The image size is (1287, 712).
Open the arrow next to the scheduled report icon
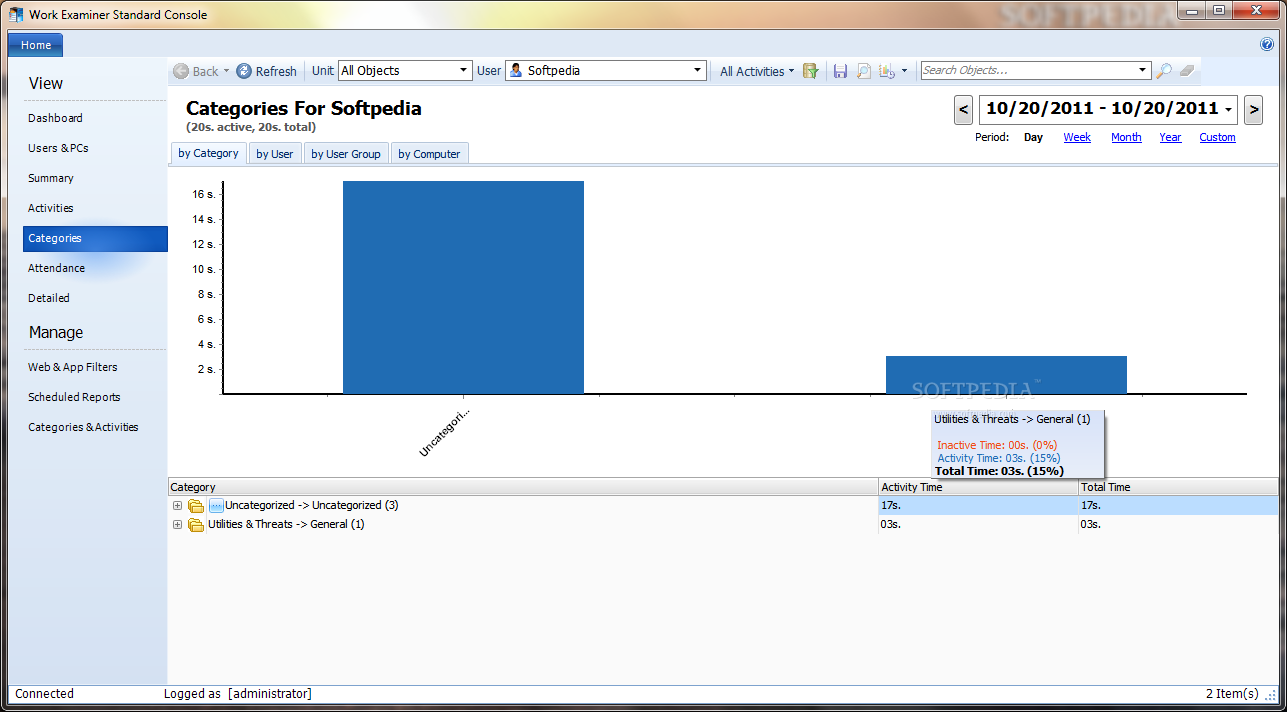[x=904, y=71]
